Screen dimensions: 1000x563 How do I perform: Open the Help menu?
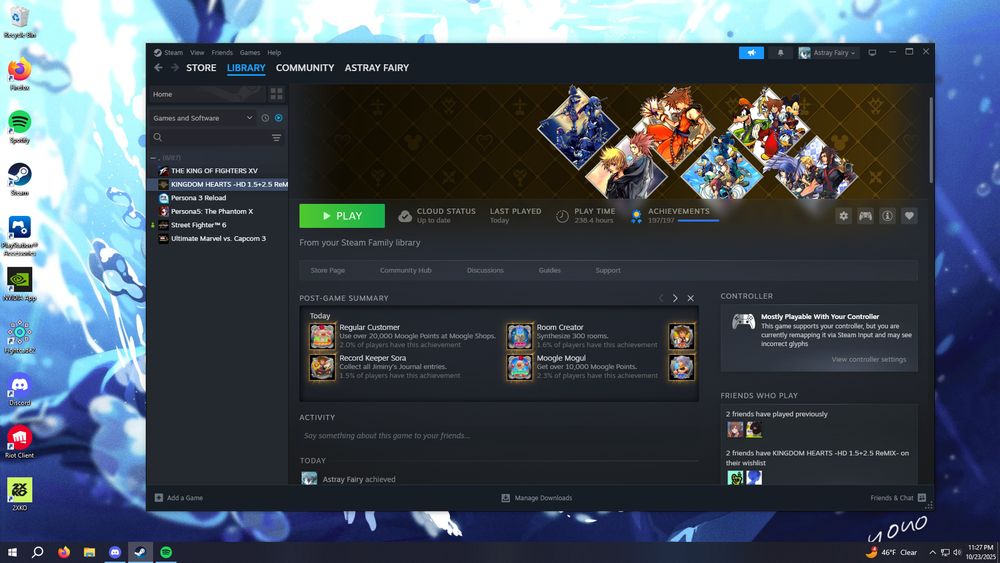(274, 53)
